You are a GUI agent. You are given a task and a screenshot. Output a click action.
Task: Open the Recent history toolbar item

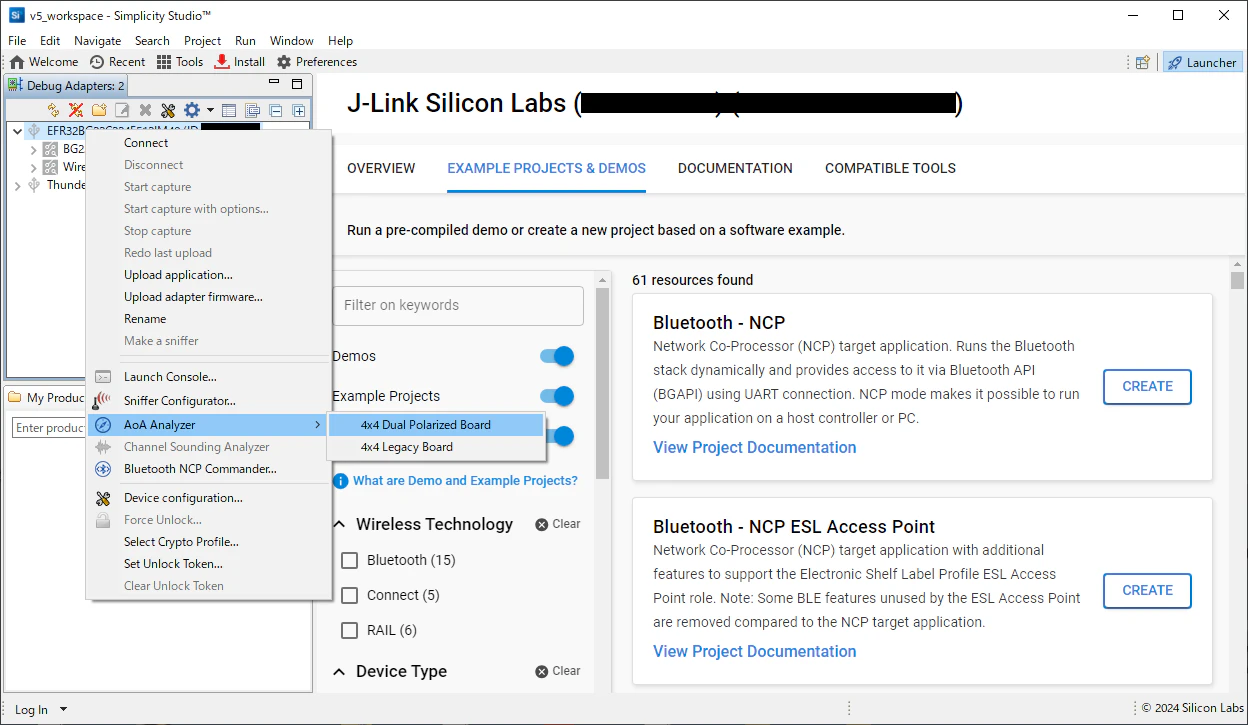pyautogui.click(x=117, y=62)
